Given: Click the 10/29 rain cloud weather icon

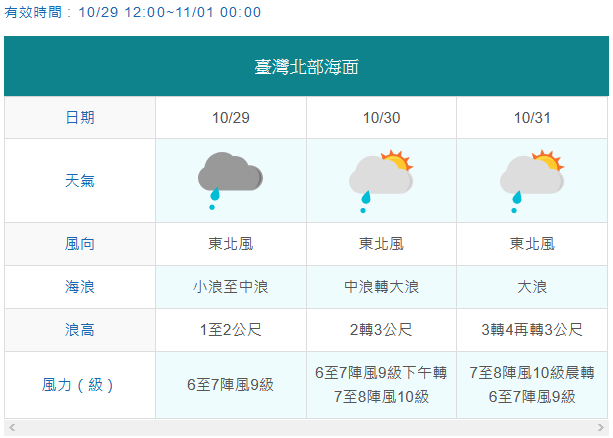Looking at the screenshot, I should click(230, 181).
